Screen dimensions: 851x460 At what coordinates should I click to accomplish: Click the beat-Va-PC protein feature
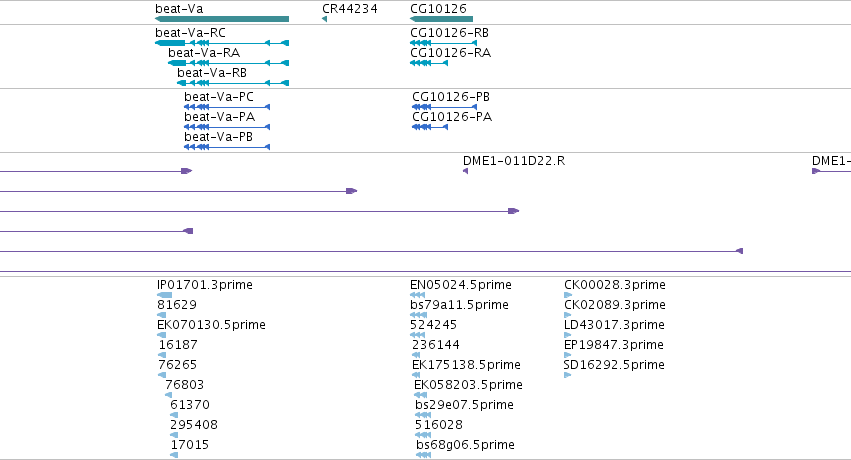pos(227,107)
